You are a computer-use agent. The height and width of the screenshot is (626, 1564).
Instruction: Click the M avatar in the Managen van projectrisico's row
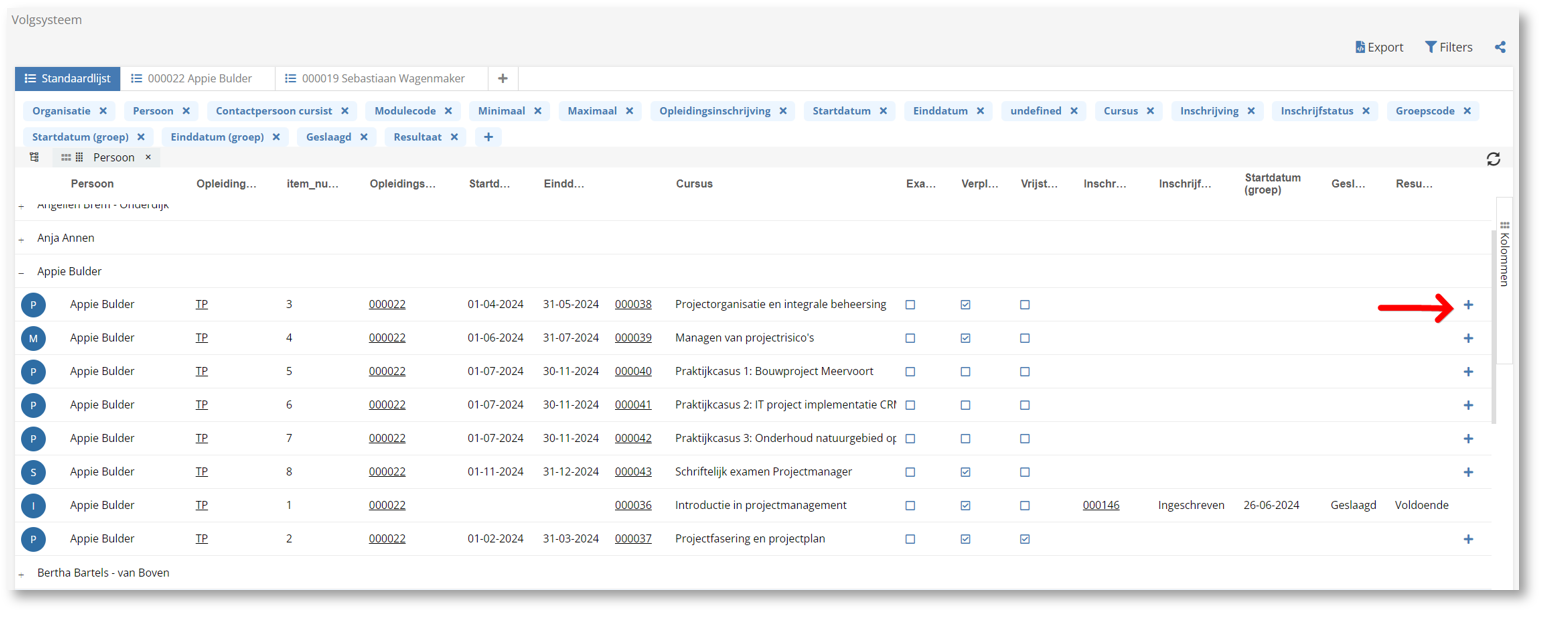click(33, 338)
